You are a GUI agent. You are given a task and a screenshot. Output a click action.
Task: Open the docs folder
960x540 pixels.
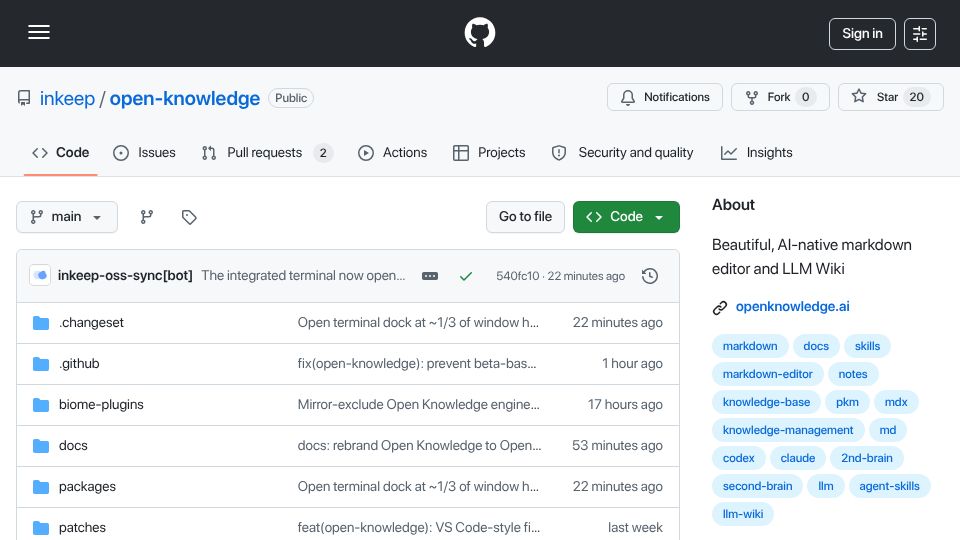[x=73, y=446]
